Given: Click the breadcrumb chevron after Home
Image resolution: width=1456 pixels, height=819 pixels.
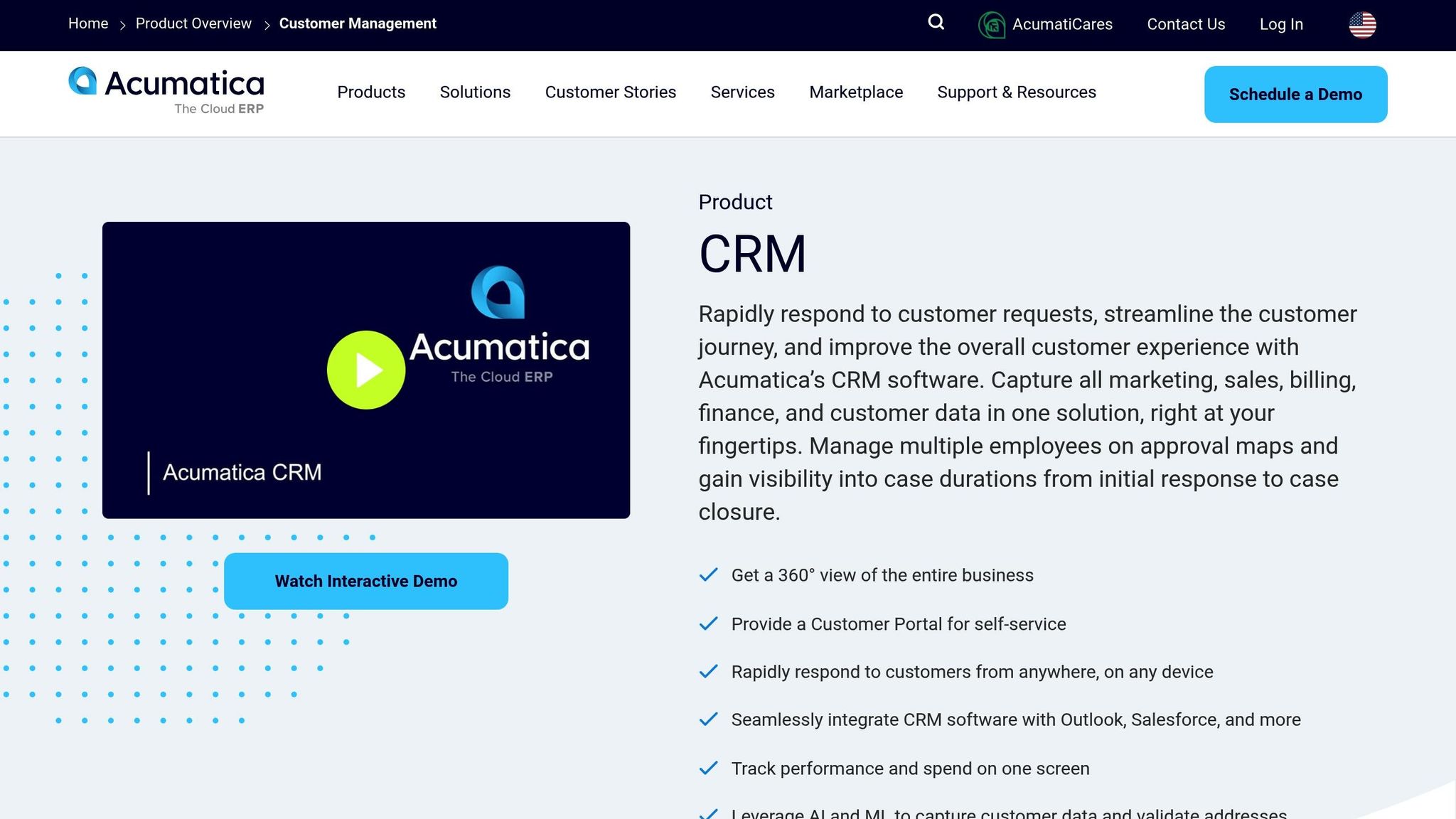Looking at the screenshot, I should tap(122, 25).
